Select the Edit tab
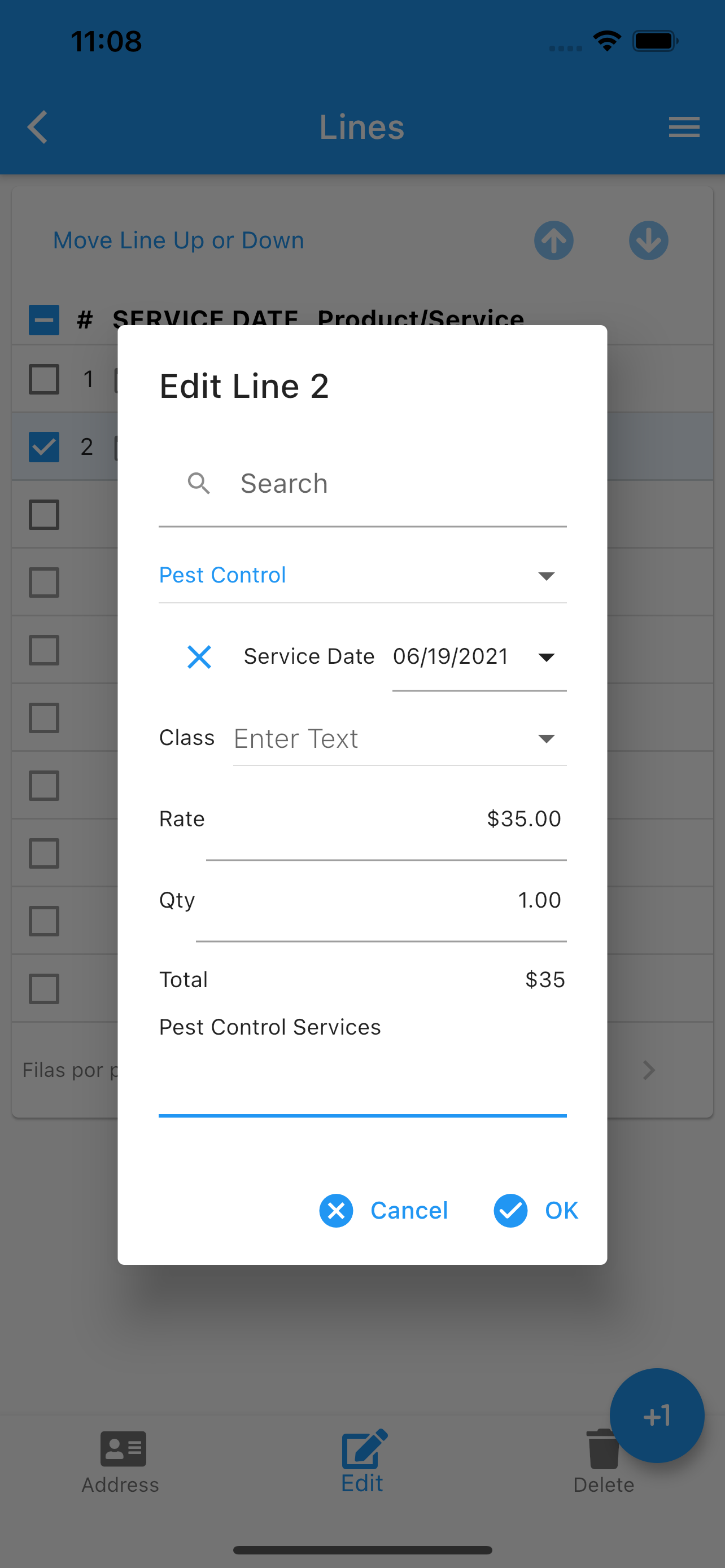The height and width of the screenshot is (1568, 725). [363, 1461]
